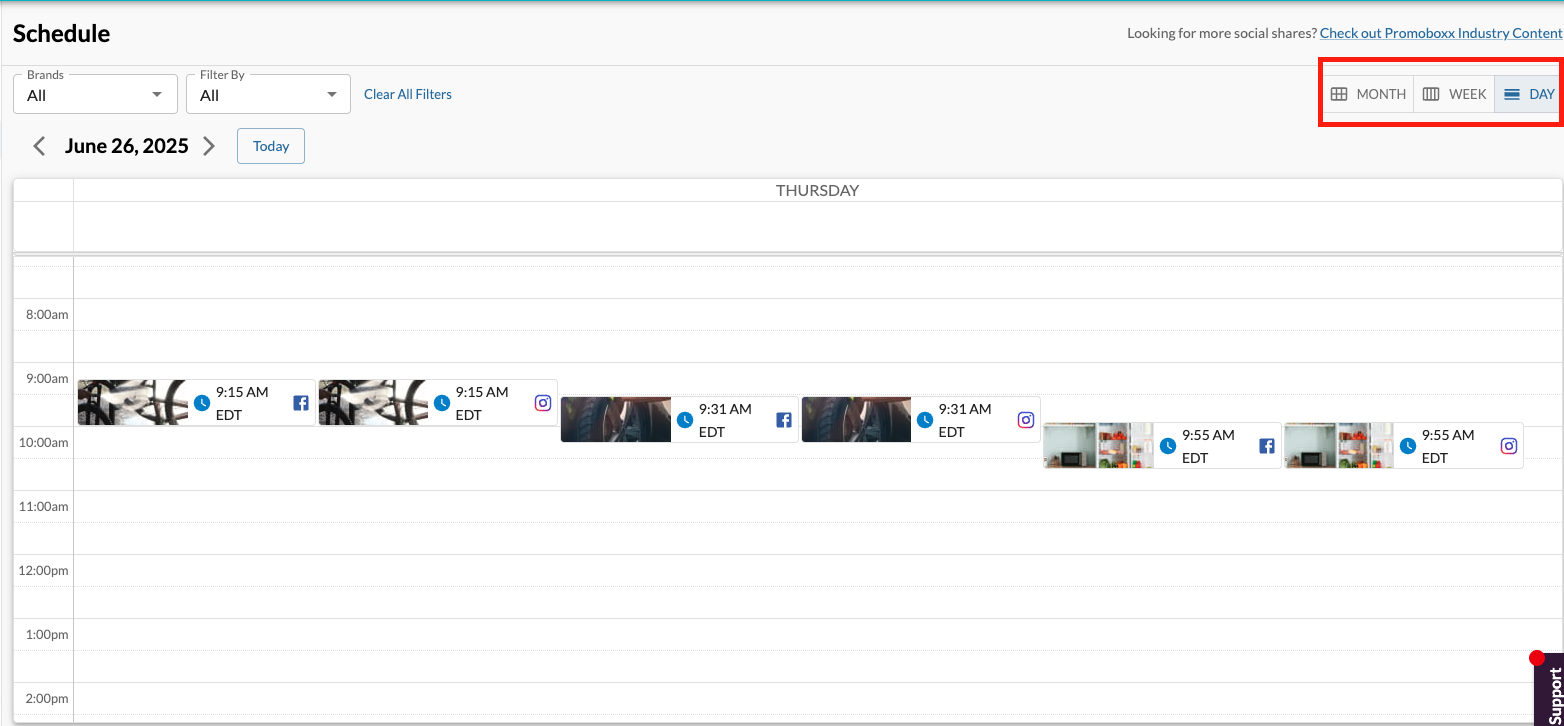The height and width of the screenshot is (726, 1564).
Task: Open fridge thumbnail of 9:55 AM Instagram post
Action: [1340, 446]
